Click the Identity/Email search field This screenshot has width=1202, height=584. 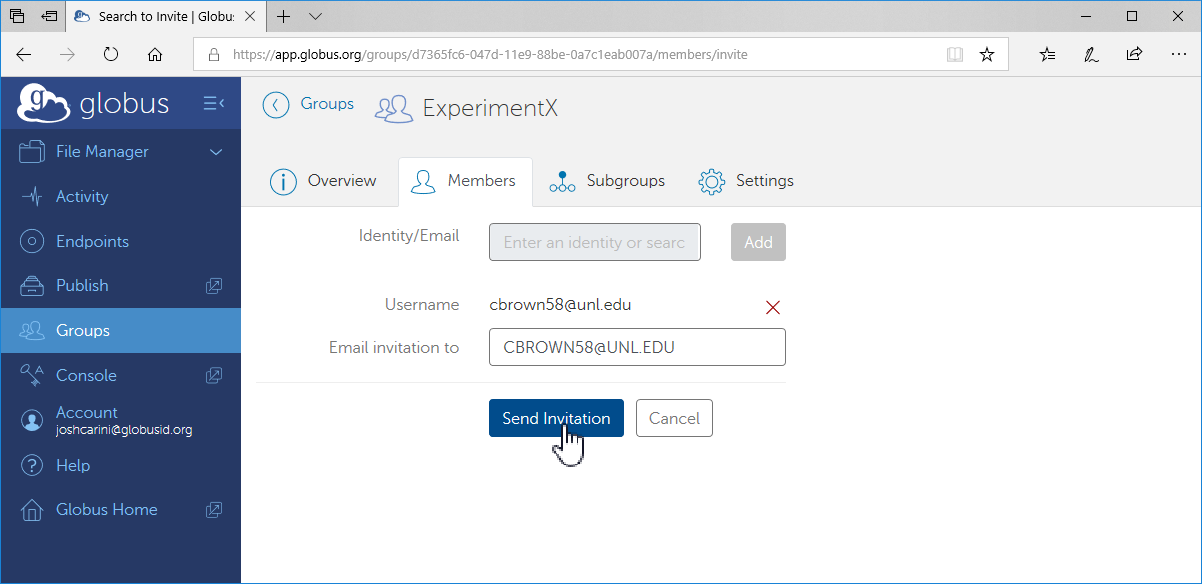point(594,242)
